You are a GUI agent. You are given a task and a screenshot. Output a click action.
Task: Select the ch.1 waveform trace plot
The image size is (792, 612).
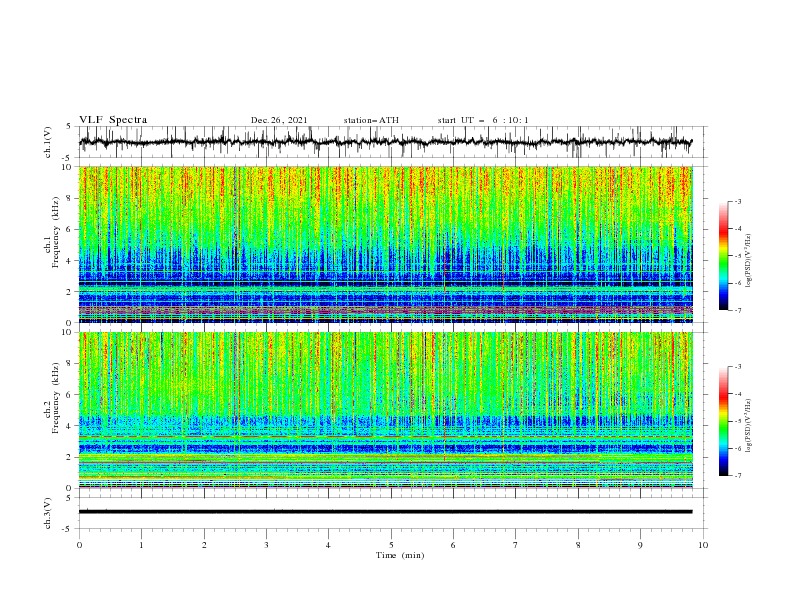[x=386, y=142]
